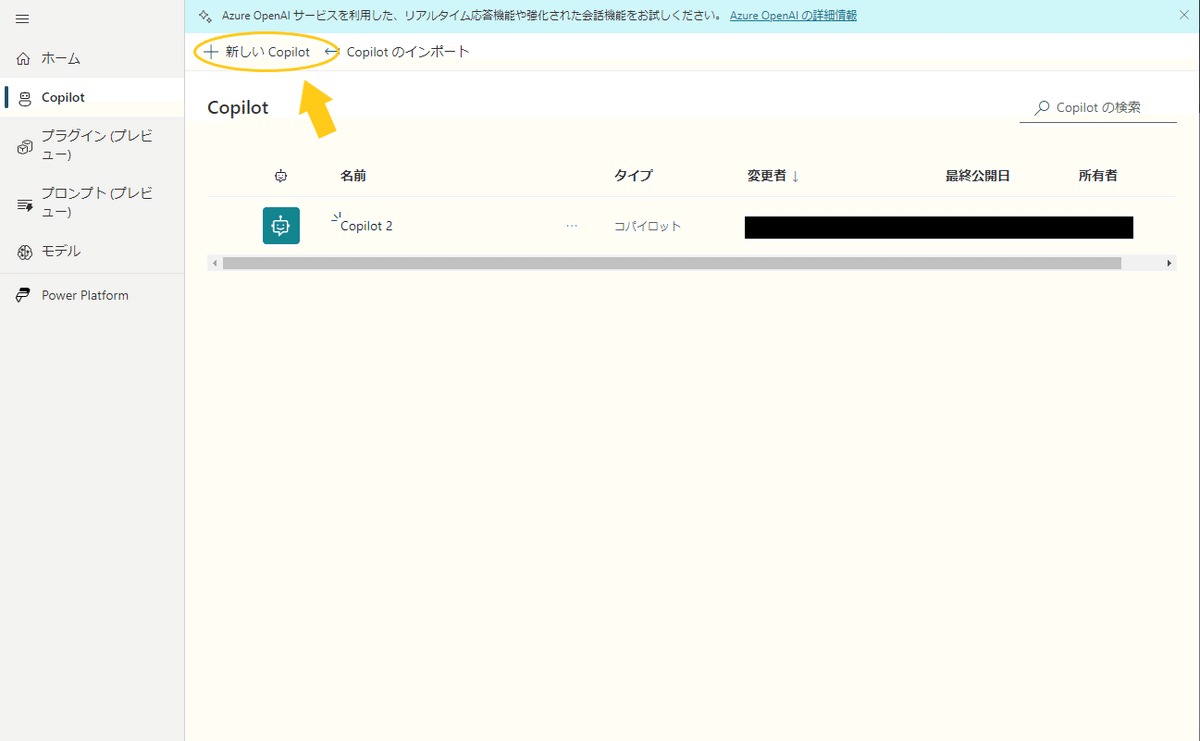
Task: Click the horizontal scrollbar thumb
Action: (672, 263)
